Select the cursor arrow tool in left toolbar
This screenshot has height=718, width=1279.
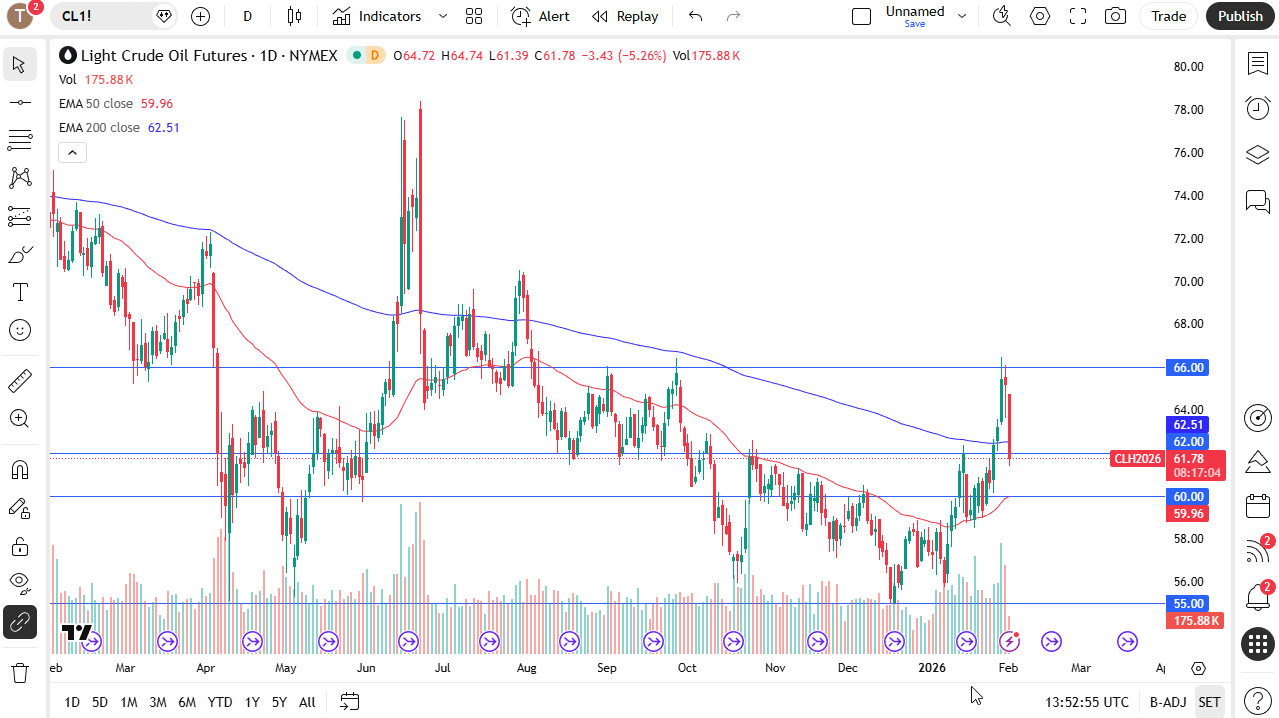pos(19,65)
